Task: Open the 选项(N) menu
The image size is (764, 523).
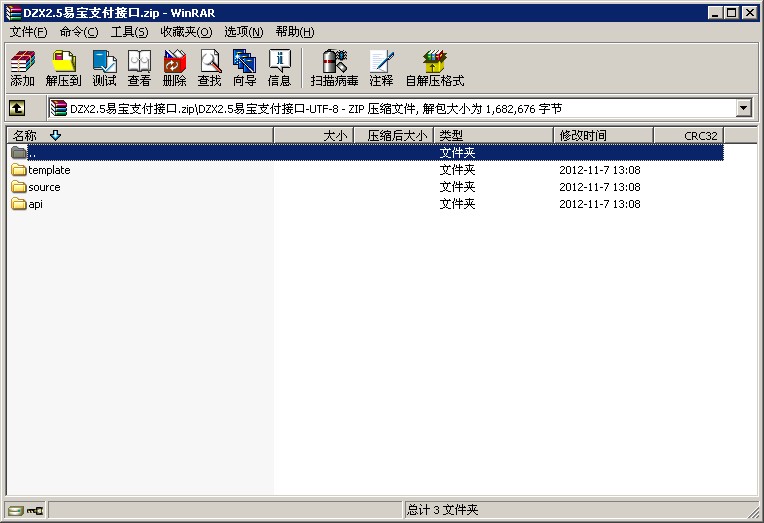Action: point(244,32)
